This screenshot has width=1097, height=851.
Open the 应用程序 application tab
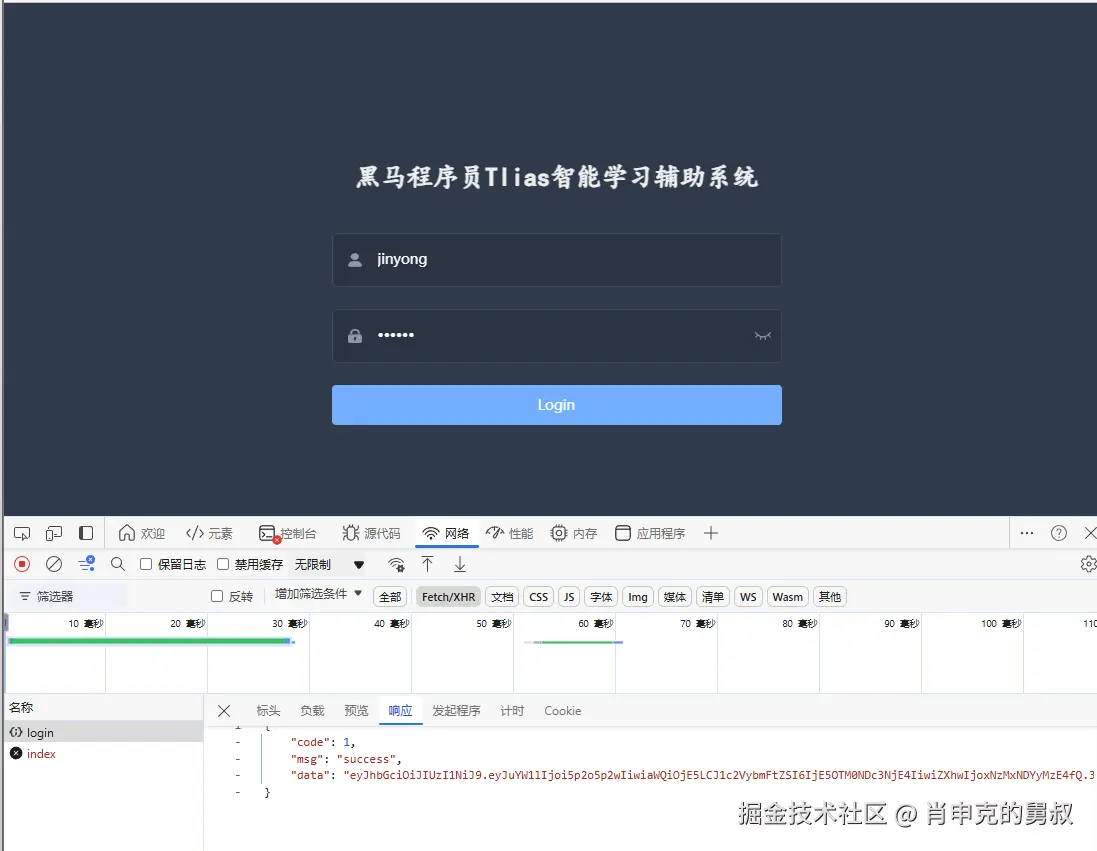[x=650, y=533]
